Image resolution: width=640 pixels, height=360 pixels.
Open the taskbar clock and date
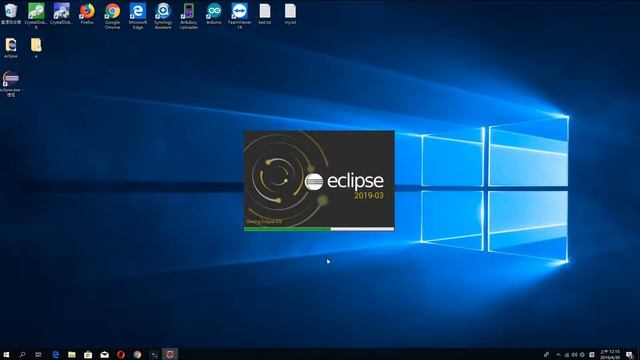pos(610,354)
